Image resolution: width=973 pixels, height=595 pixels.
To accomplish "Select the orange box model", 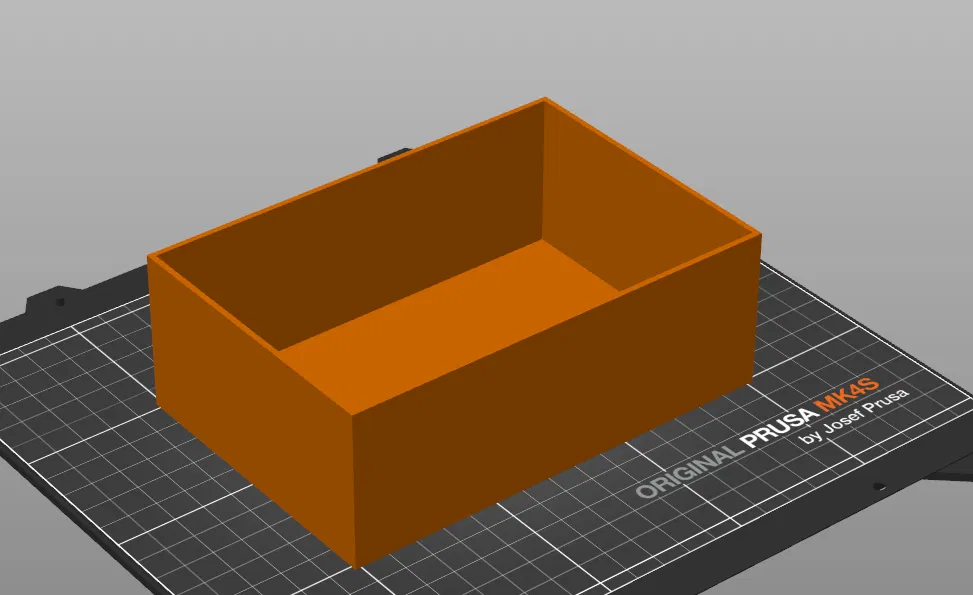I will pyautogui.click(x=450, y=350).
